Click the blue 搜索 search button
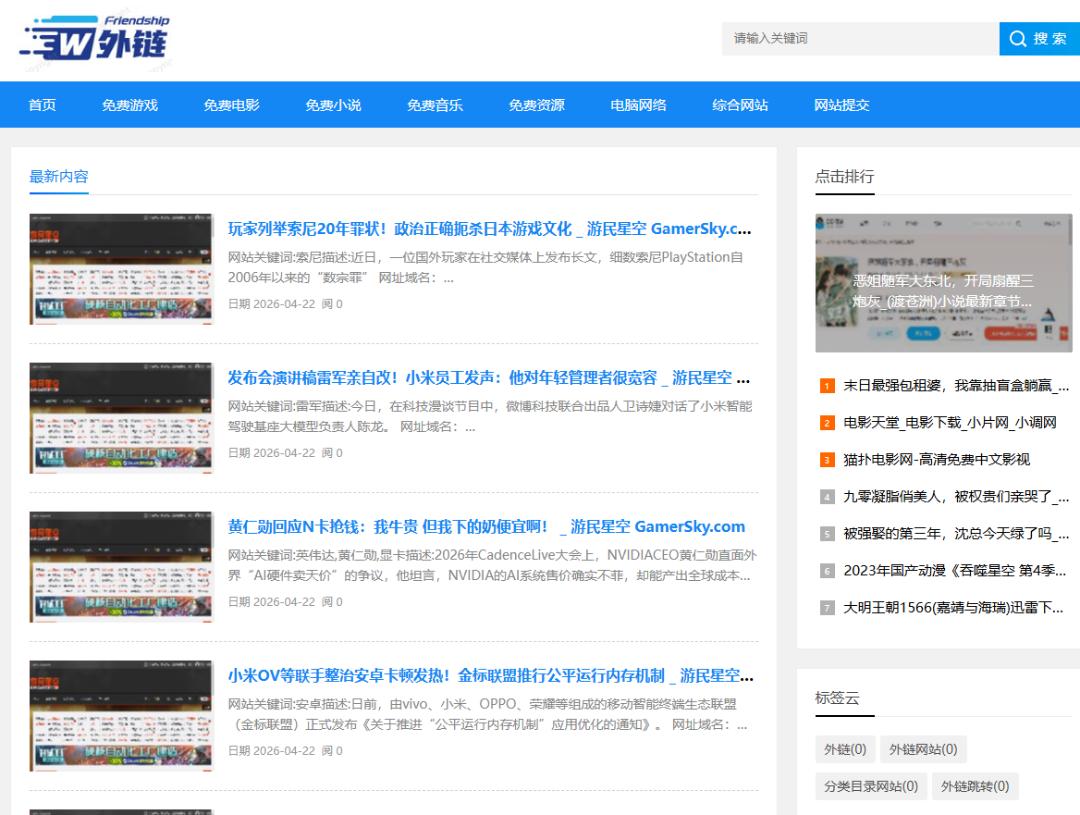1080x815 pixels. click(x=1038, y=39)
